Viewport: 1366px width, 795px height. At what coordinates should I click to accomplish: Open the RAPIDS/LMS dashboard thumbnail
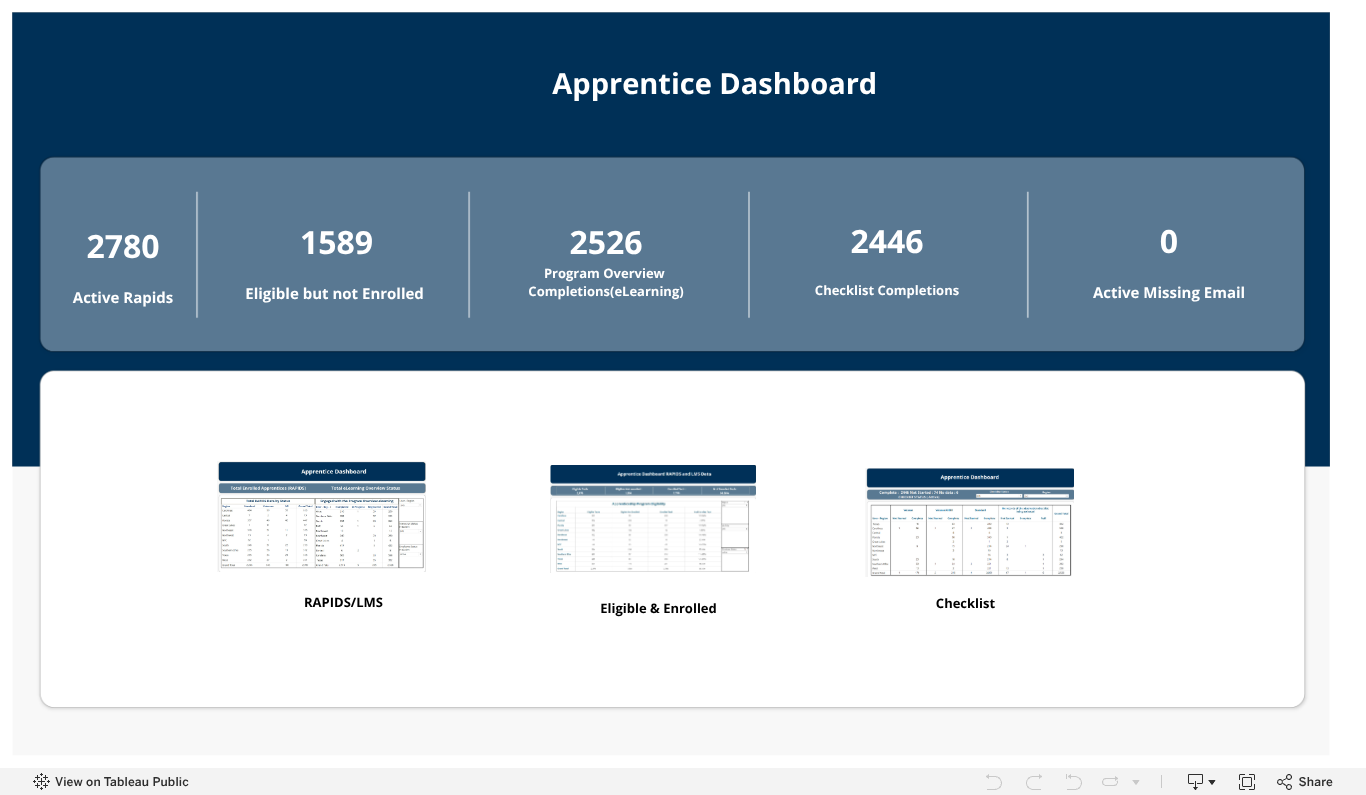pos(322,516)
